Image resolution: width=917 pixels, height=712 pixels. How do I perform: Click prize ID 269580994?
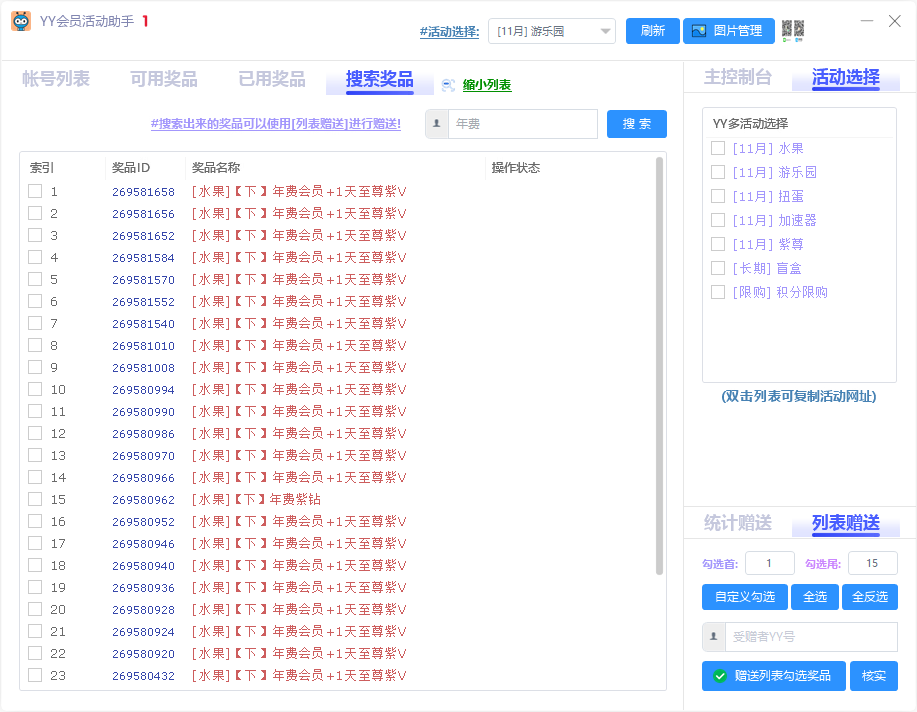coord(143,390)
